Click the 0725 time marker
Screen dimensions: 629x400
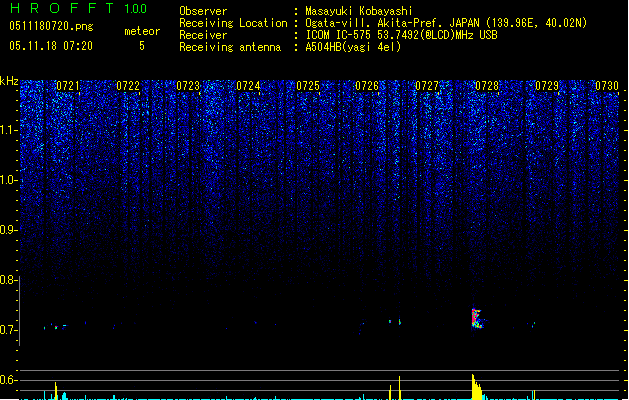tap(308, 86)
